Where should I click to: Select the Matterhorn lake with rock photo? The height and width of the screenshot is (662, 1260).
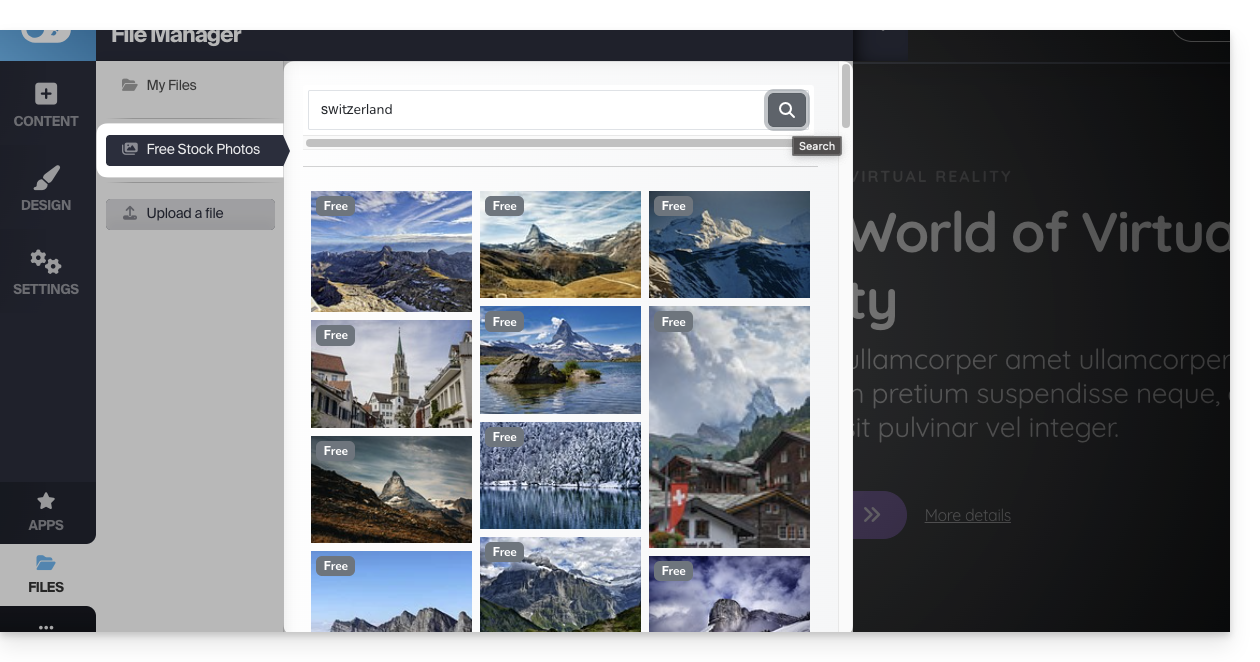tap(560, 360)
